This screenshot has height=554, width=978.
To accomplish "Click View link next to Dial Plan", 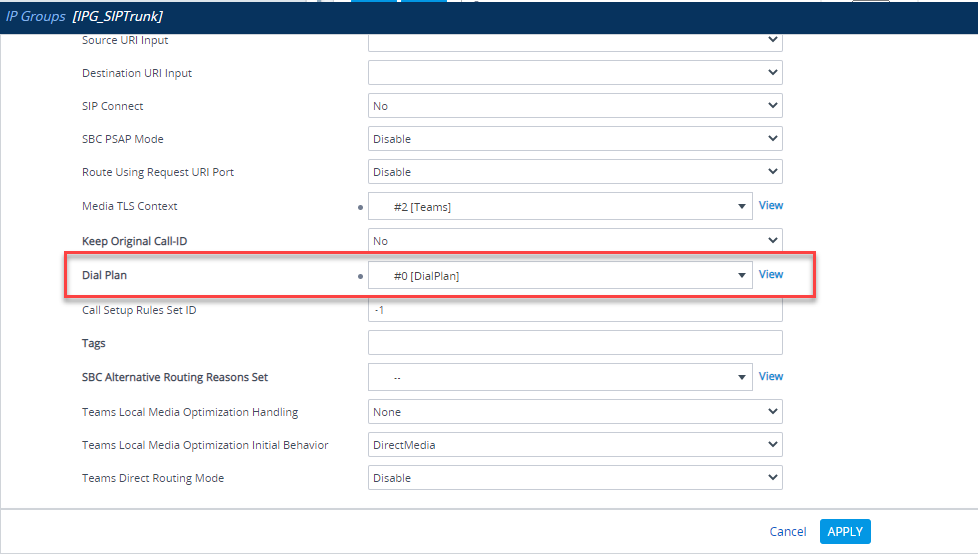I will click(770, 274).
